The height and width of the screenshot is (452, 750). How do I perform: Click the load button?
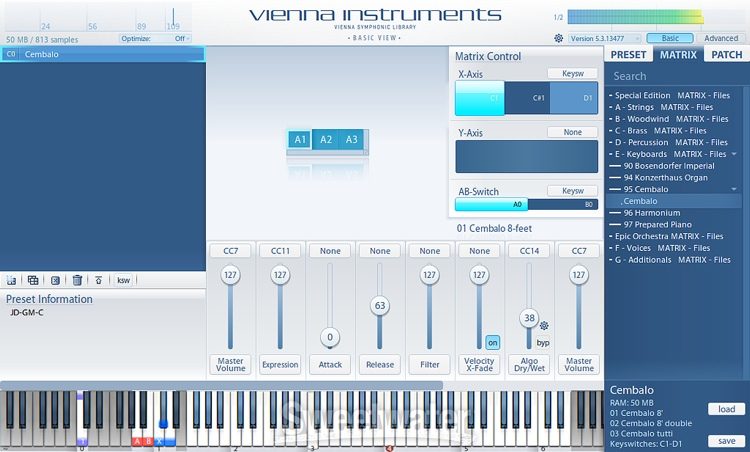click(726, 409)
